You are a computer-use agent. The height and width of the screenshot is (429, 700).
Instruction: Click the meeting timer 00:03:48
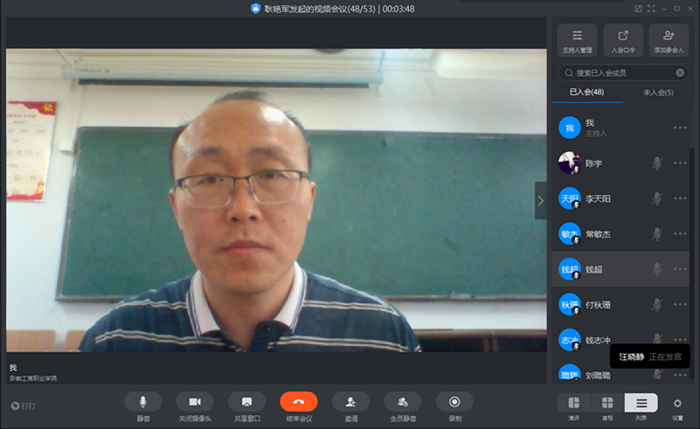398,9
